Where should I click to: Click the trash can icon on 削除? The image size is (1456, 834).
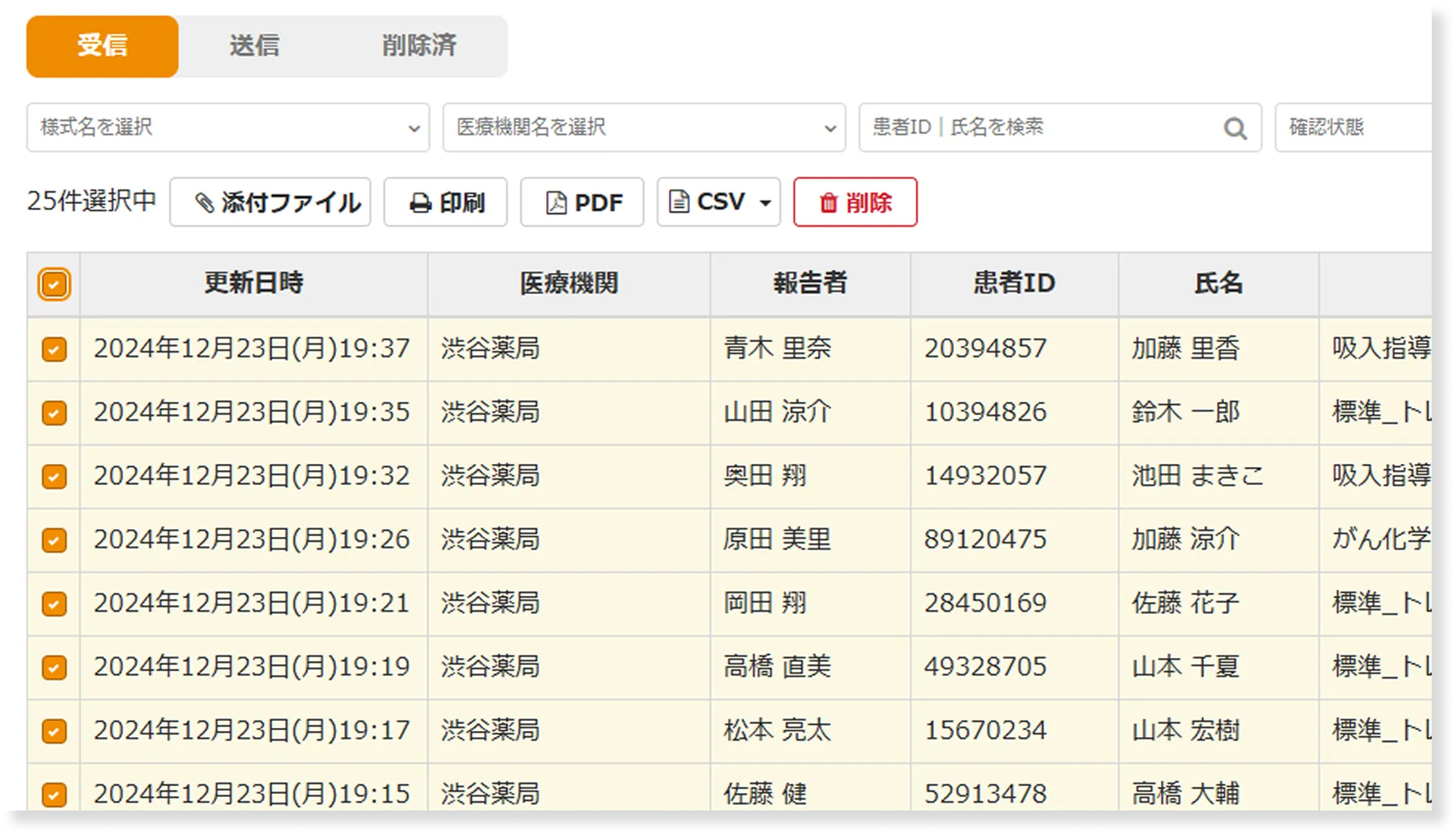pos(828,203)
